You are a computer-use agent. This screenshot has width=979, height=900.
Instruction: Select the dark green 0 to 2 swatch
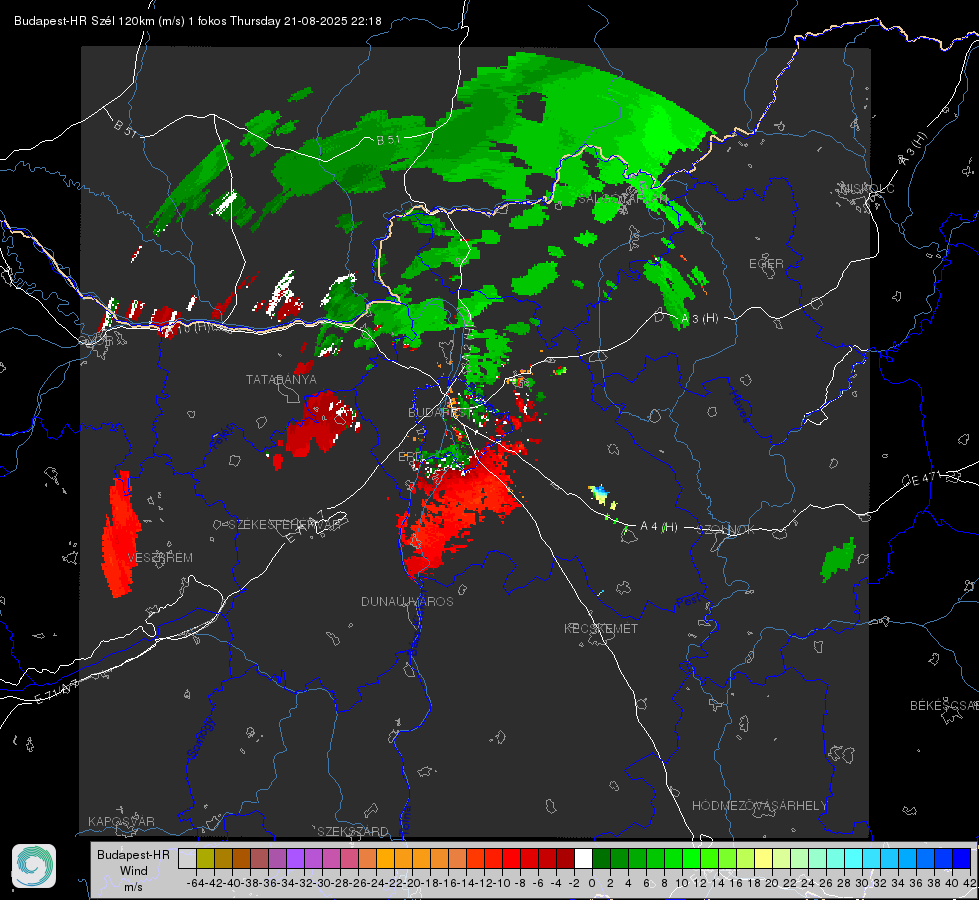(601, 859)
